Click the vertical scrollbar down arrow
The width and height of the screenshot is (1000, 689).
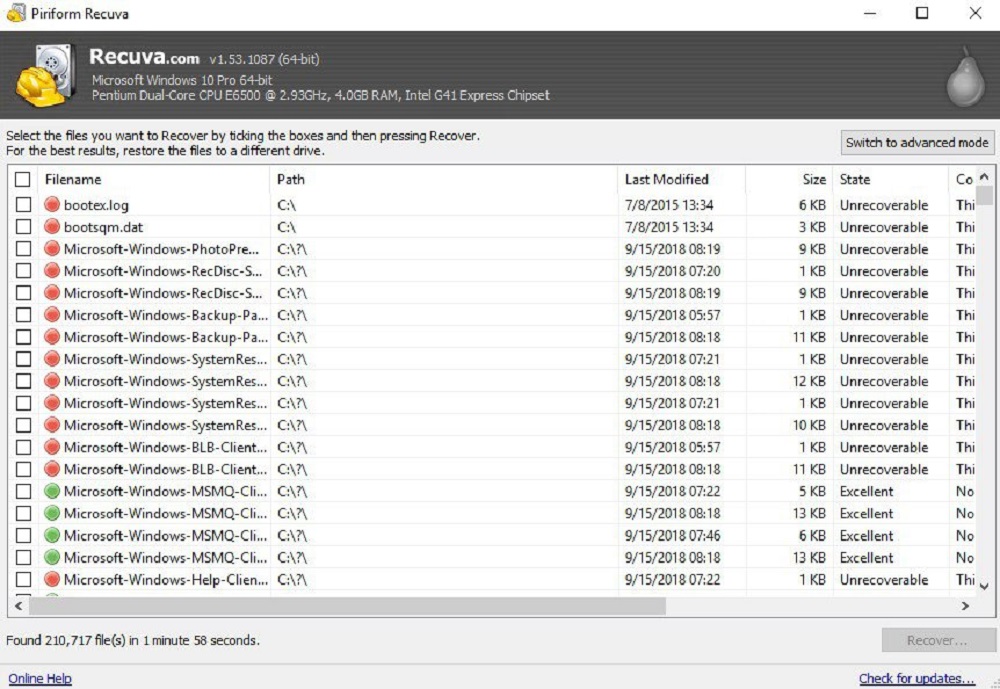tap(985, 586)
